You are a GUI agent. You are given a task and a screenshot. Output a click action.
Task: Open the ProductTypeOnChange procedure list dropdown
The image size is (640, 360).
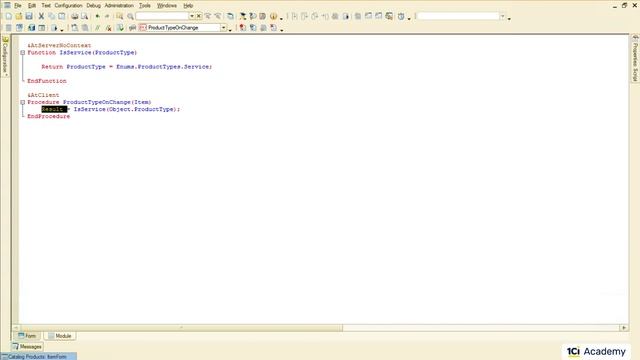(x=223, y=28)
